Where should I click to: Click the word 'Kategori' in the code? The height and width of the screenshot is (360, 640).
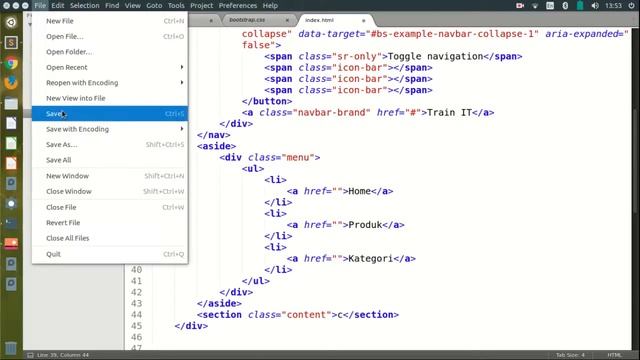pos(370,258)
